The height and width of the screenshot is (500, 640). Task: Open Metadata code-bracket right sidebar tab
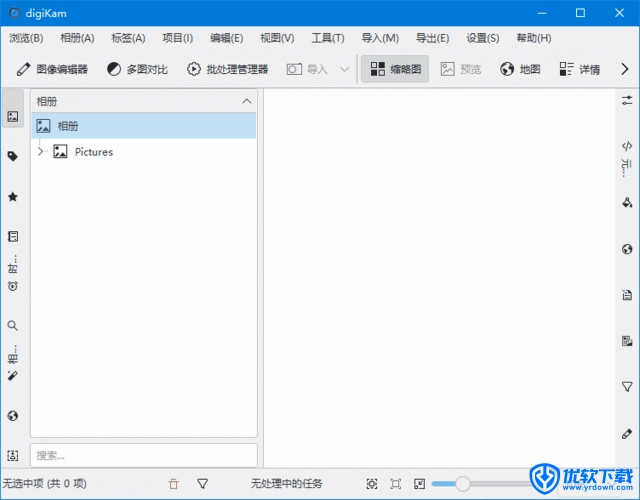(627, 146)
